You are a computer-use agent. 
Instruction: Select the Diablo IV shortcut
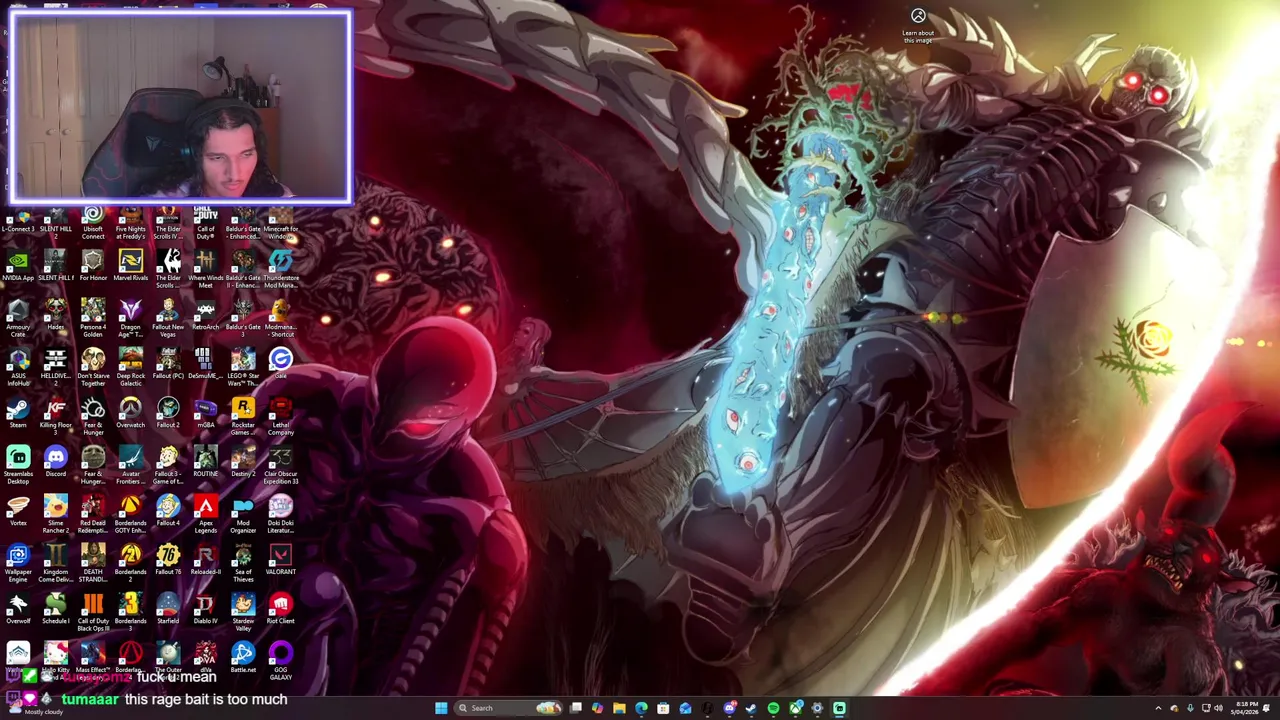click(x=205, y=610)
